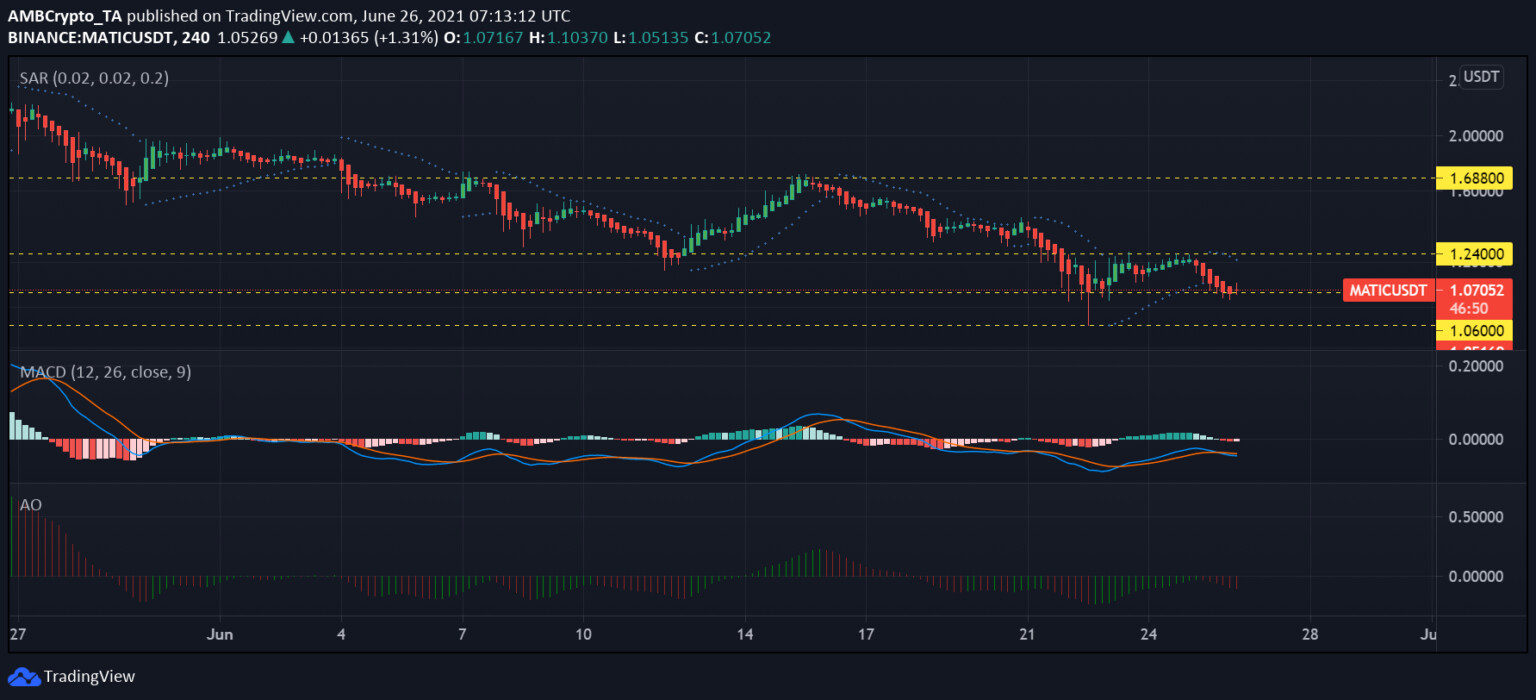This screenshot has width=1536, height=700.
Task: Click the 21 date label on time axis
Action: click(1028, 634)
